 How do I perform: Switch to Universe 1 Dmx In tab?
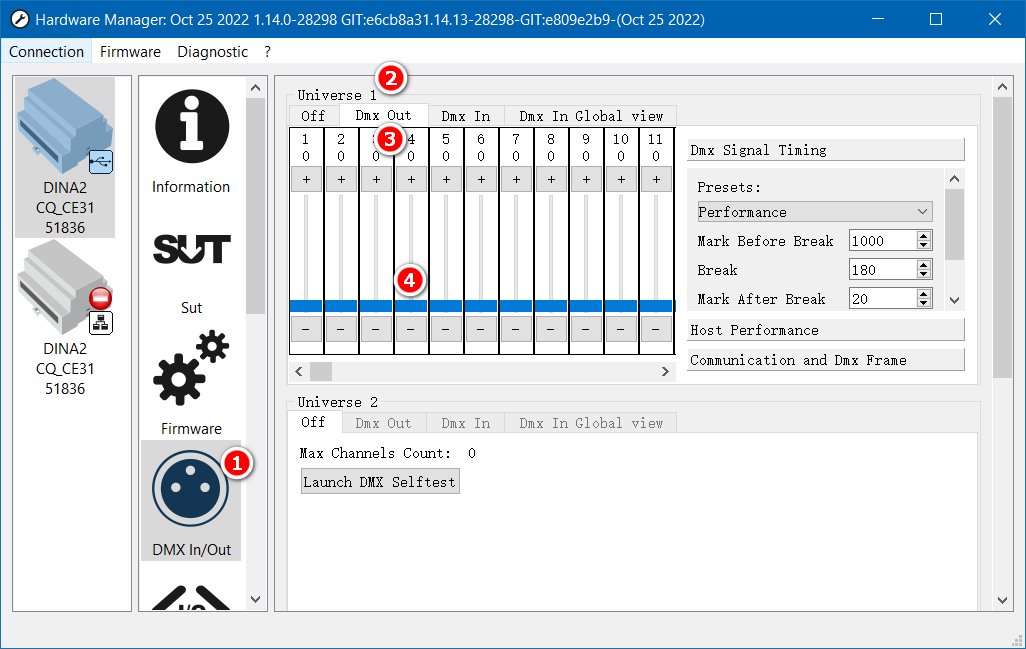(x=465, y=116)
